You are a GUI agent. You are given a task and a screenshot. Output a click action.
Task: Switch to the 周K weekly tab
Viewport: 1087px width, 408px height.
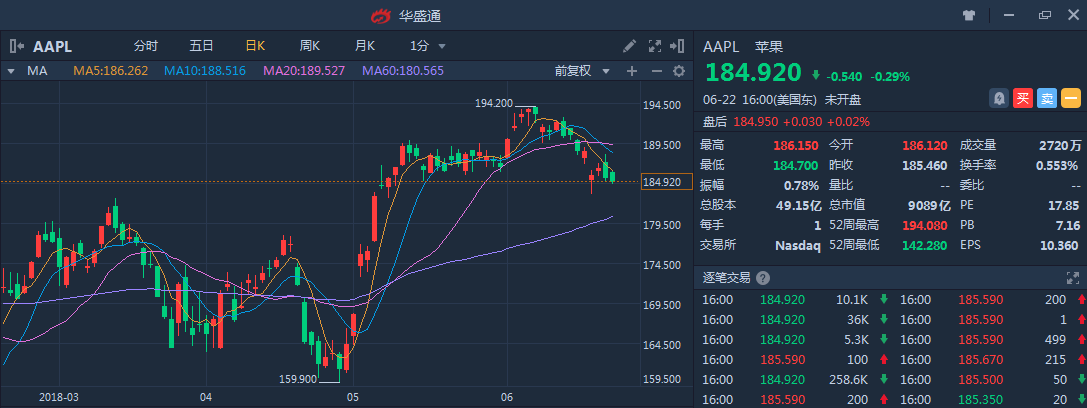point(309,46)
